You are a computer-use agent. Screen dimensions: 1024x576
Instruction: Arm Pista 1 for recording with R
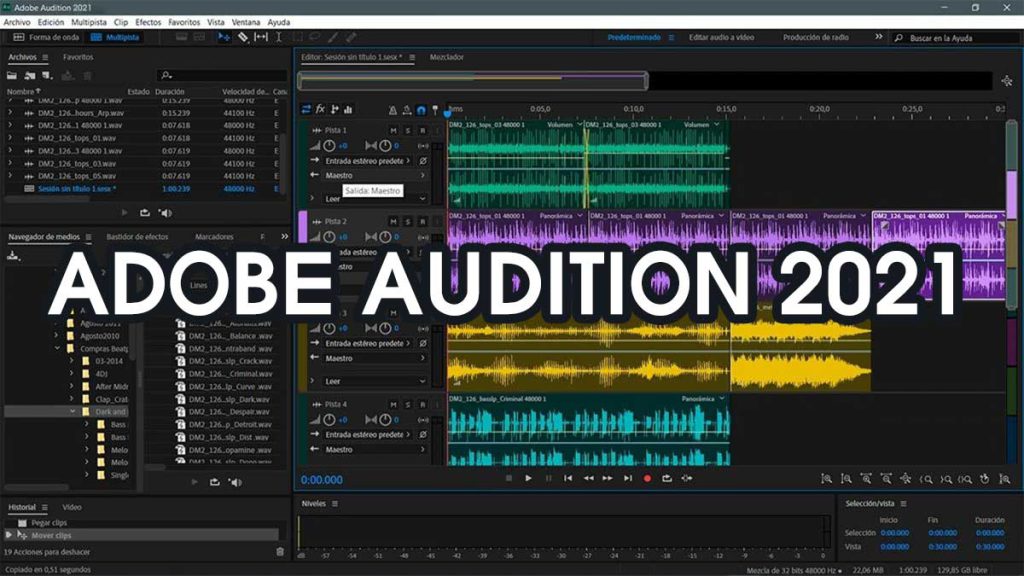422,130
